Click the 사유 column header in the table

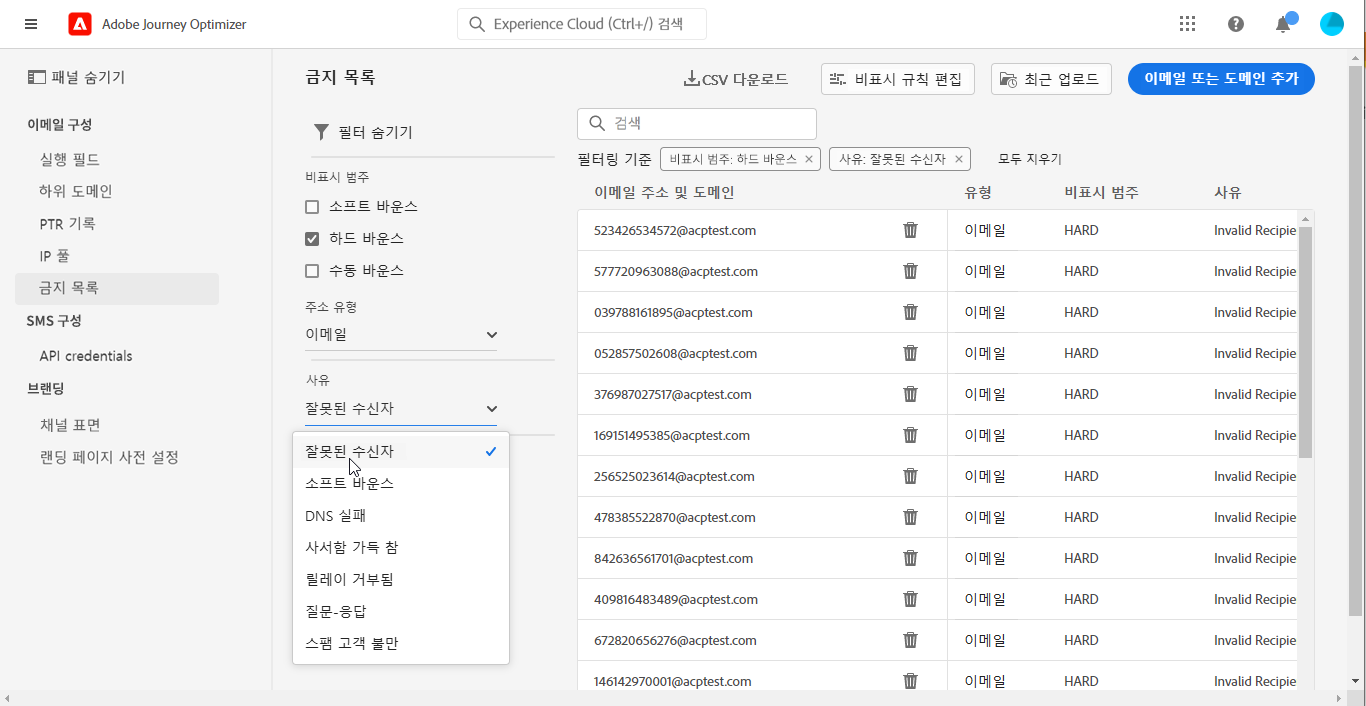pyautogui.click(x=1228, y=193)
